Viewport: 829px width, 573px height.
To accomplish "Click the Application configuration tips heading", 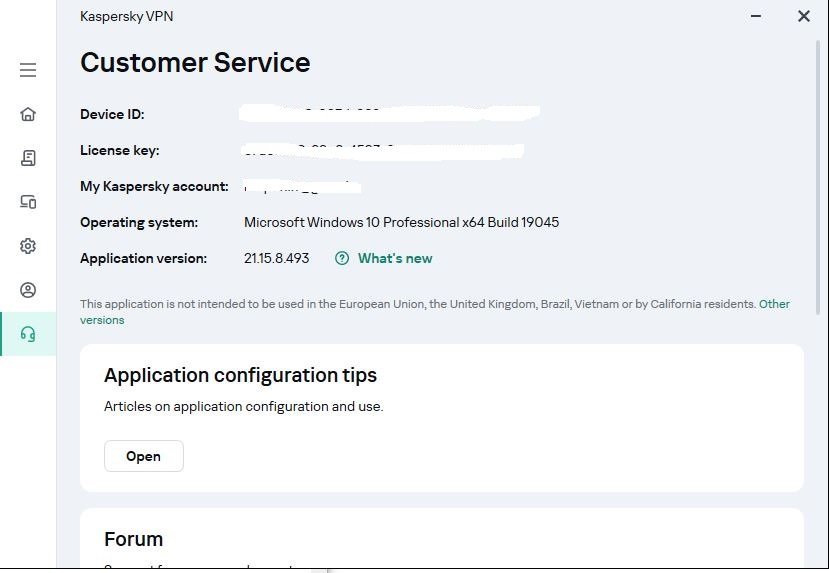I will pos(240,376).
